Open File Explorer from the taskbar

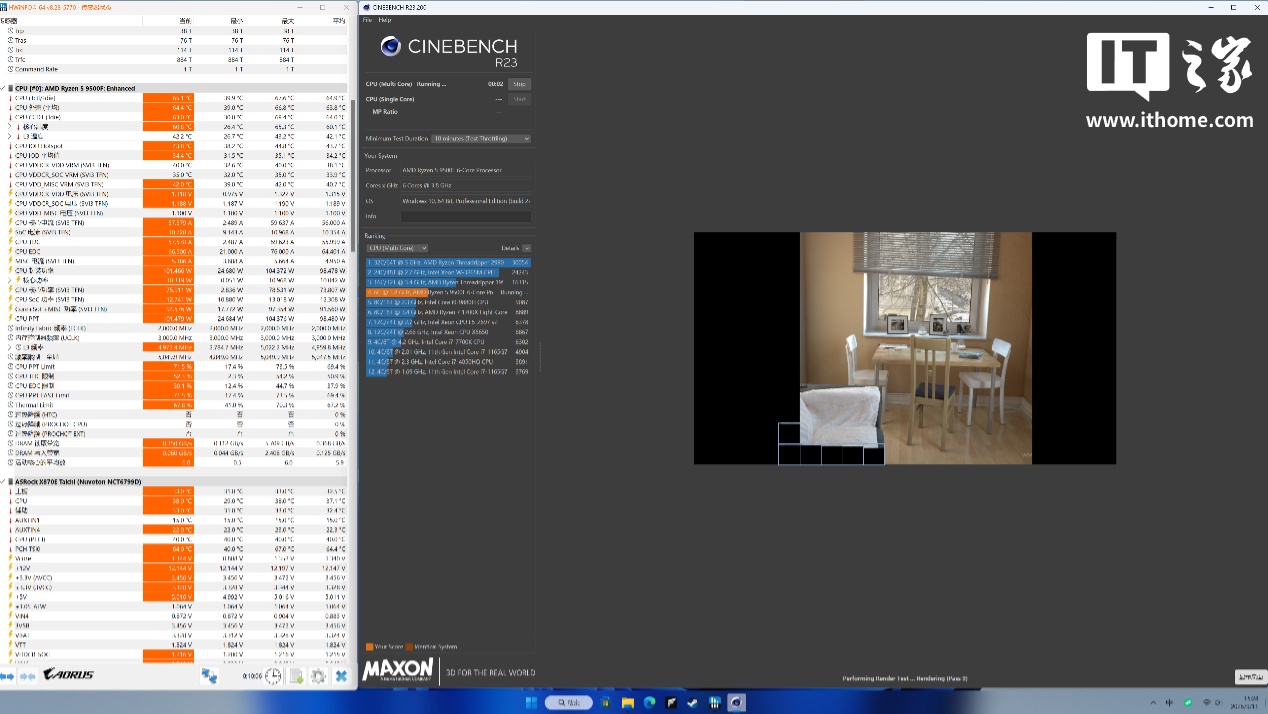[628, 702]
